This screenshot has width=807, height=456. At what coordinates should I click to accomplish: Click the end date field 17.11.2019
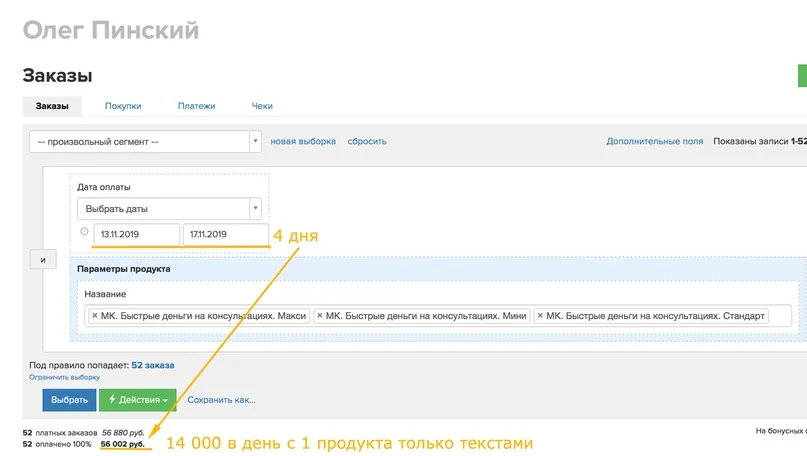tap(225, 235)
